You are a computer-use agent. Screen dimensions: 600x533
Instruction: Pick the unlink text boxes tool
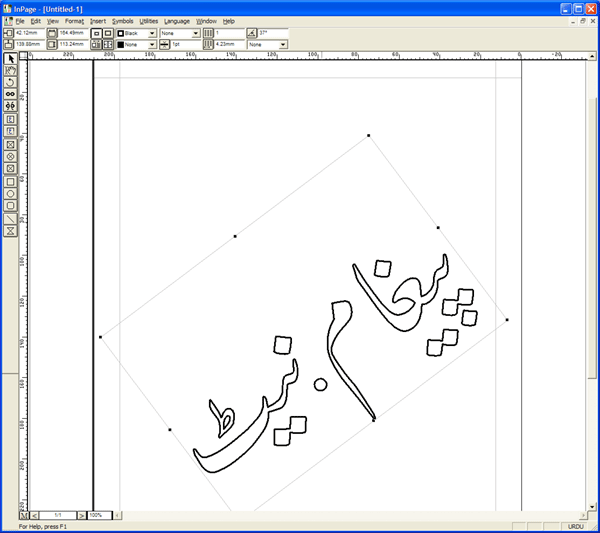click(x=11, y=106)
